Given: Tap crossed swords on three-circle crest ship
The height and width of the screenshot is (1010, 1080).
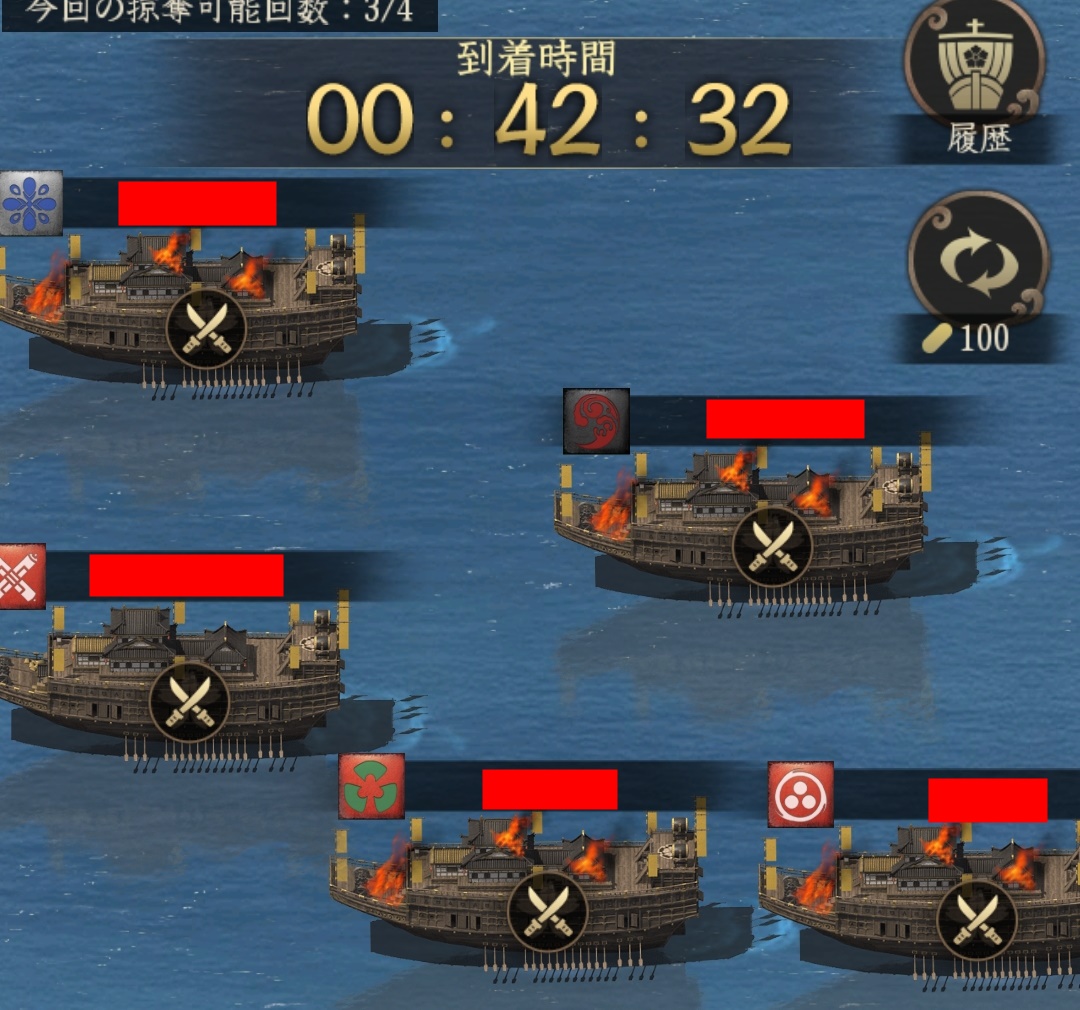Looking at the screenshot, I should pos(977,920).
